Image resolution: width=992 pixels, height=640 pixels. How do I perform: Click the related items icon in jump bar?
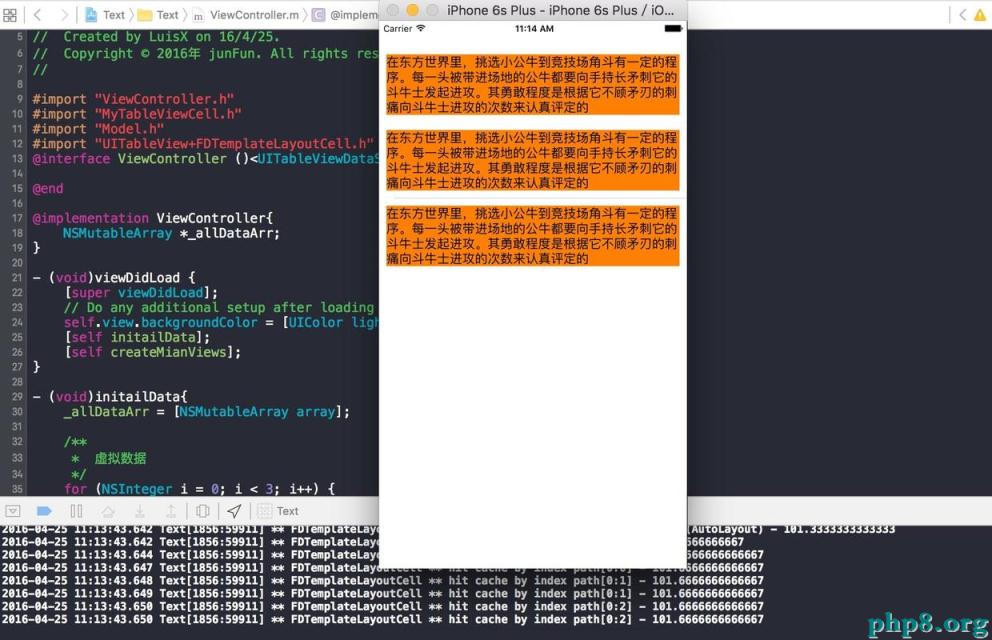coord(11,15)
